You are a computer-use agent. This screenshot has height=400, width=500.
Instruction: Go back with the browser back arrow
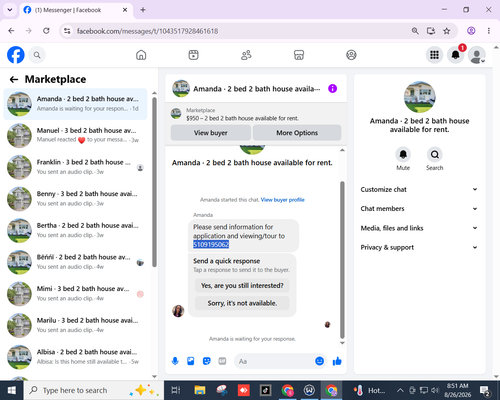pyautogui.click(x=11, y=31)
